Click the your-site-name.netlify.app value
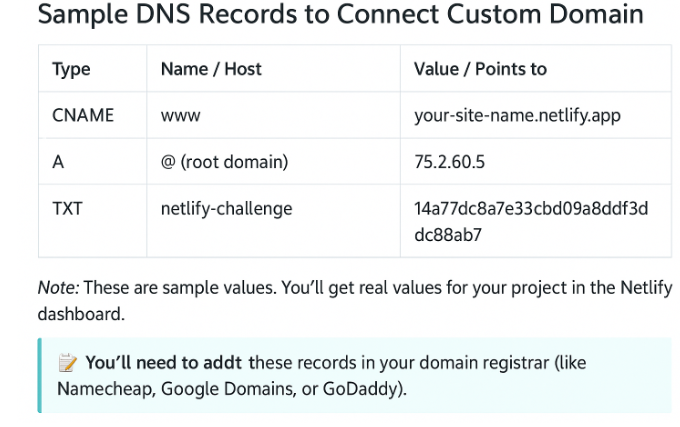Screen dimensions: 680x427 [x=517, y=116]
